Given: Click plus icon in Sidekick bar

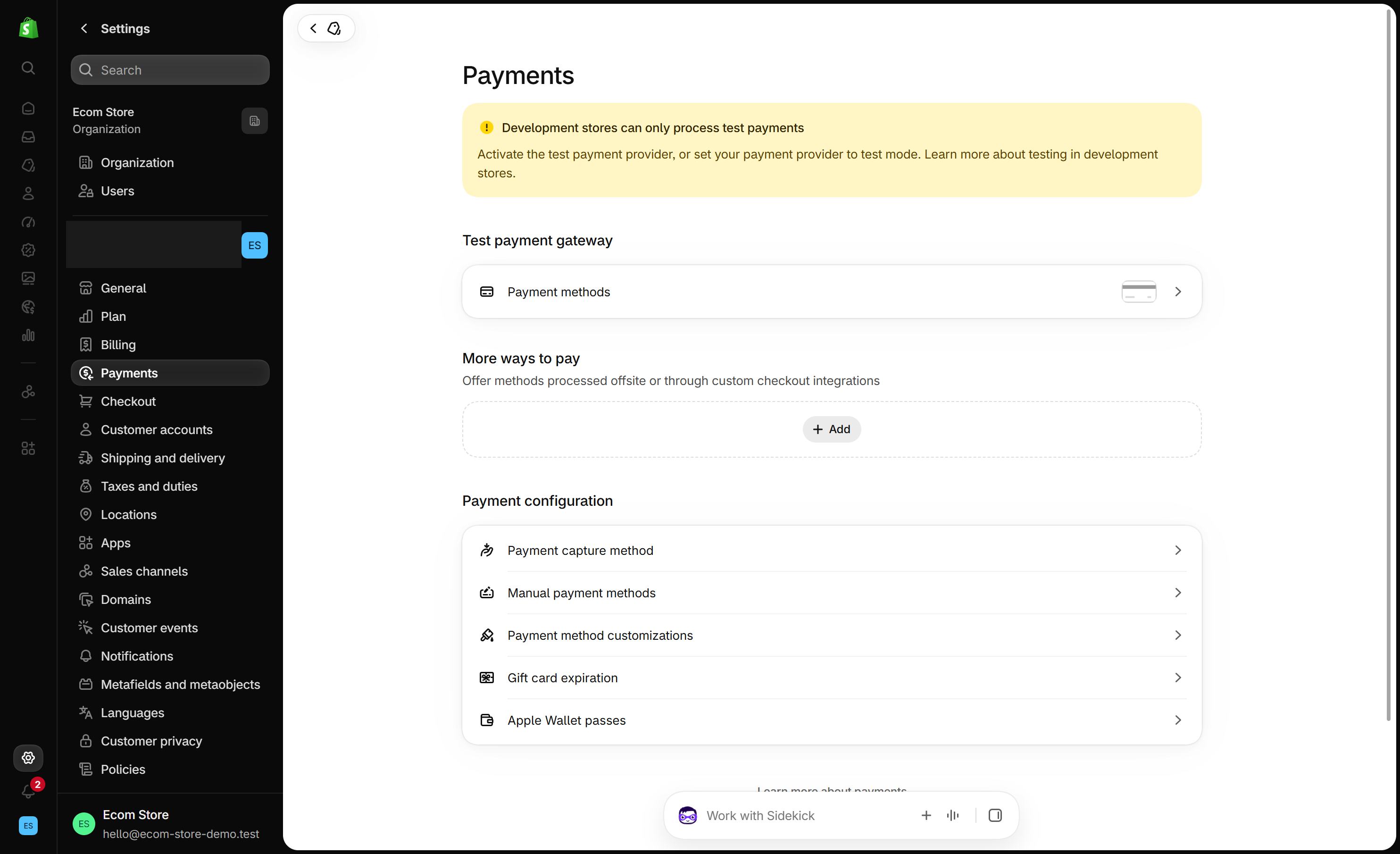Looking at the screenshot, I should pos(926,815).
